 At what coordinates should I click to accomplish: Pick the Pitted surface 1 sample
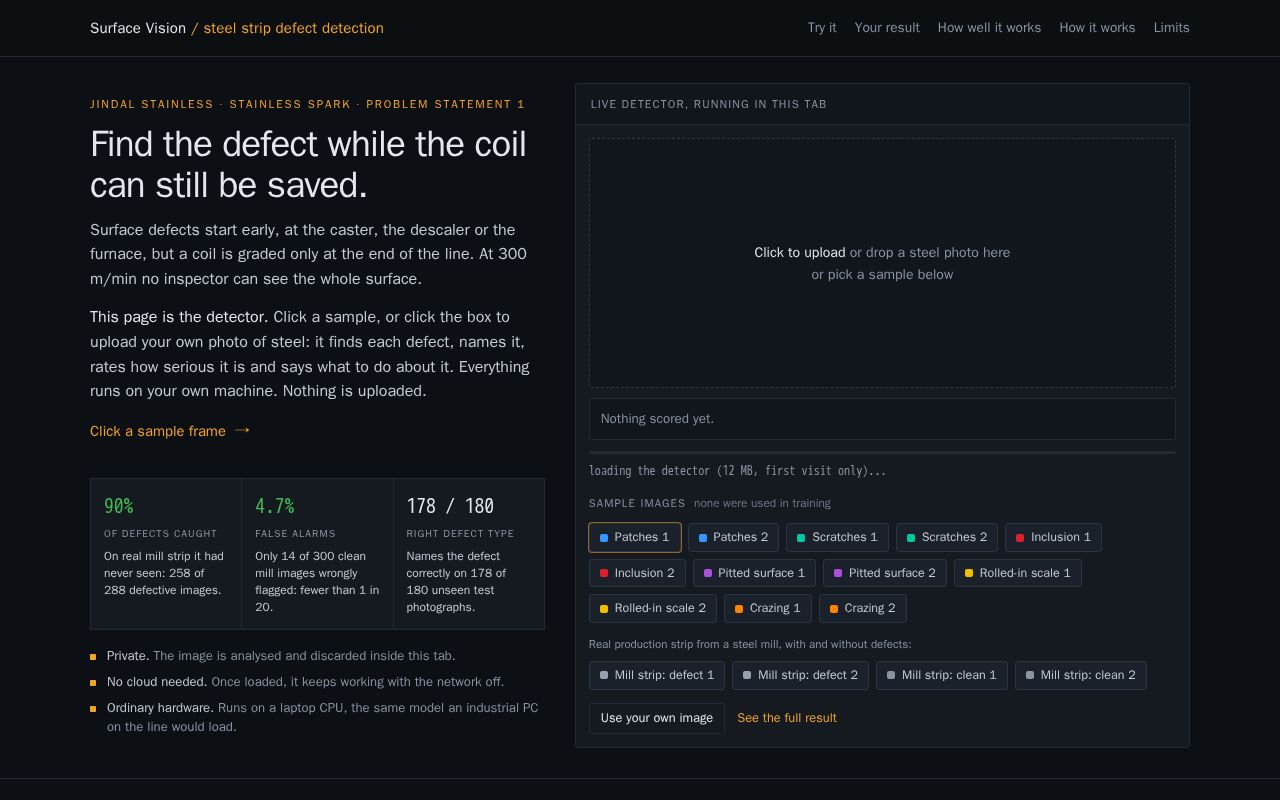(x=754, y=573)
